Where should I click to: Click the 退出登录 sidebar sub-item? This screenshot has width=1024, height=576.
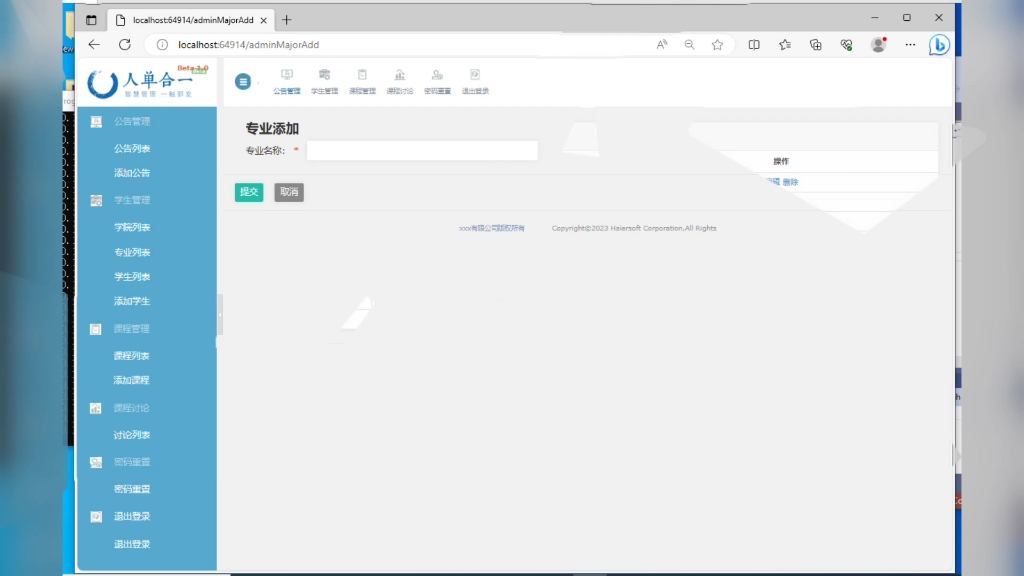coord(132,544)
